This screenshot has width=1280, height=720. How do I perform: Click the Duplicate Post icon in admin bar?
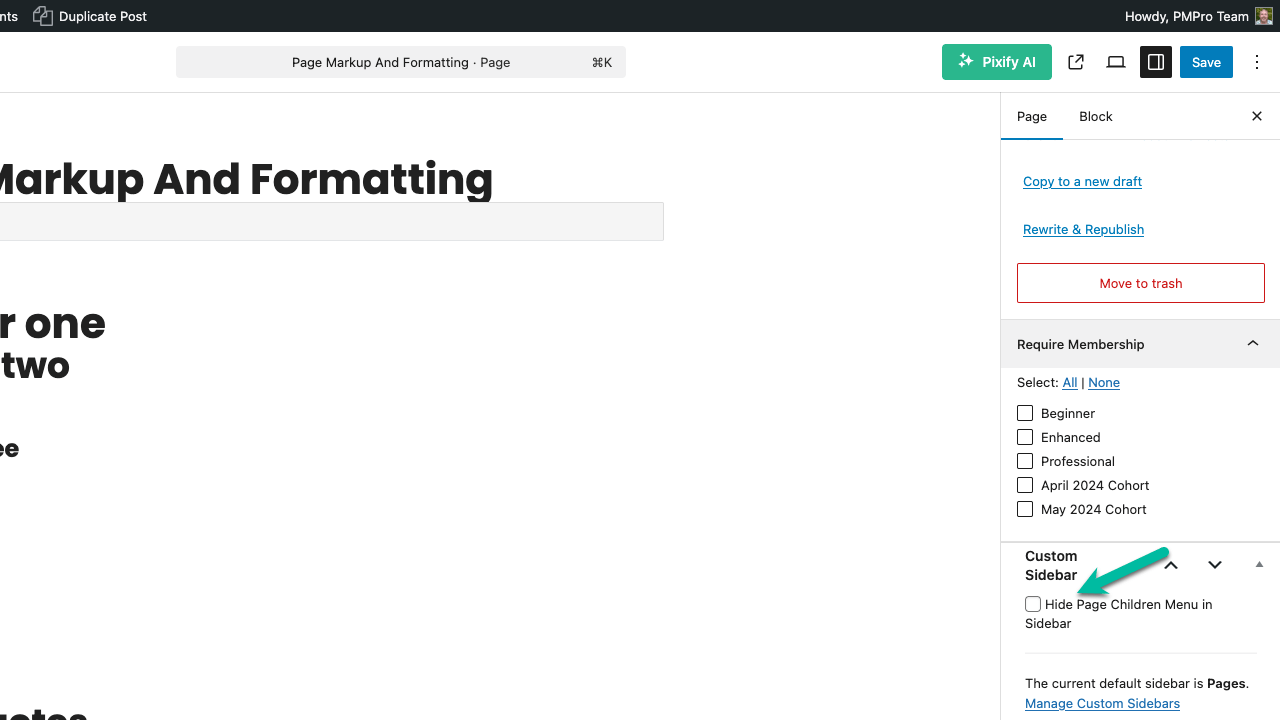tap(43, 16)
